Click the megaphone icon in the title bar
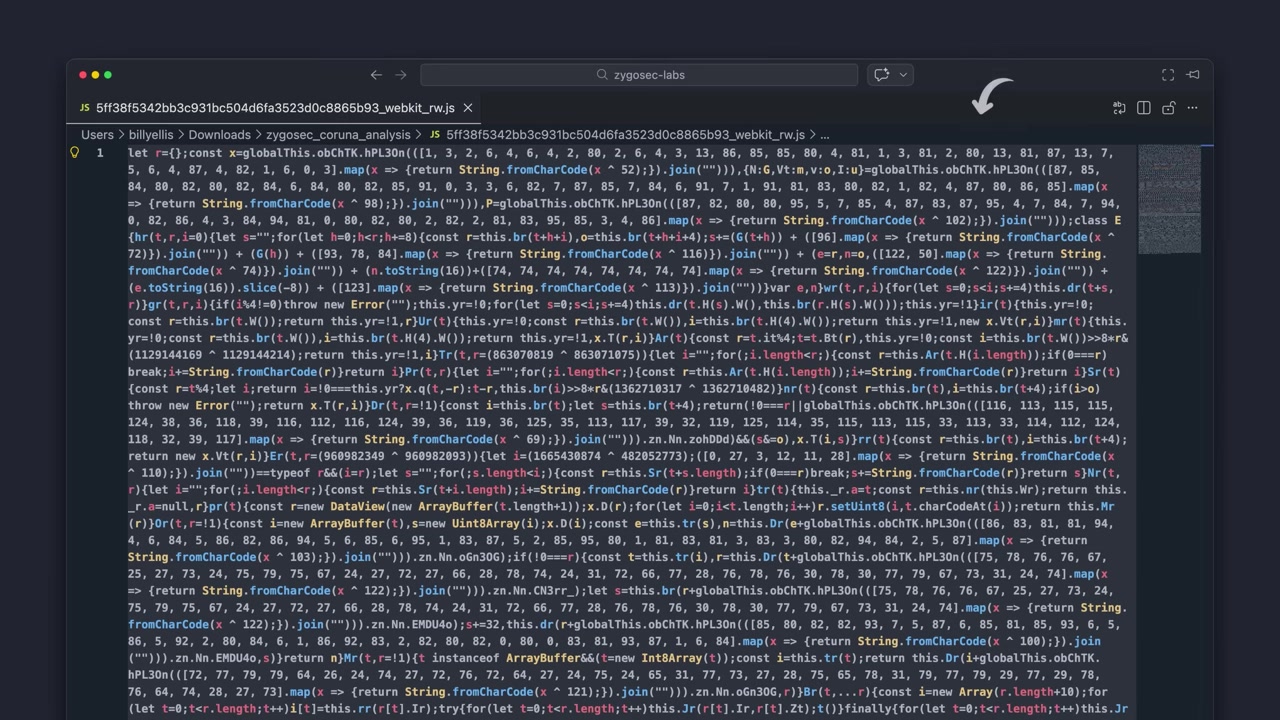1280x720 pixels. (x=1193, y=75)
